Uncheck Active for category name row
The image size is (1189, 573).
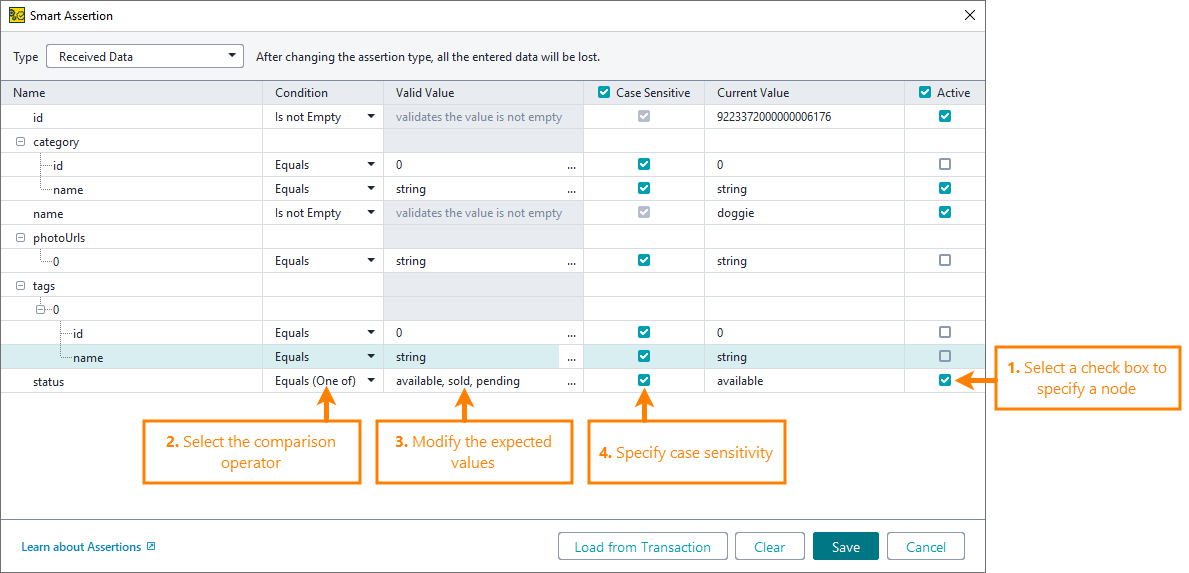944,188
